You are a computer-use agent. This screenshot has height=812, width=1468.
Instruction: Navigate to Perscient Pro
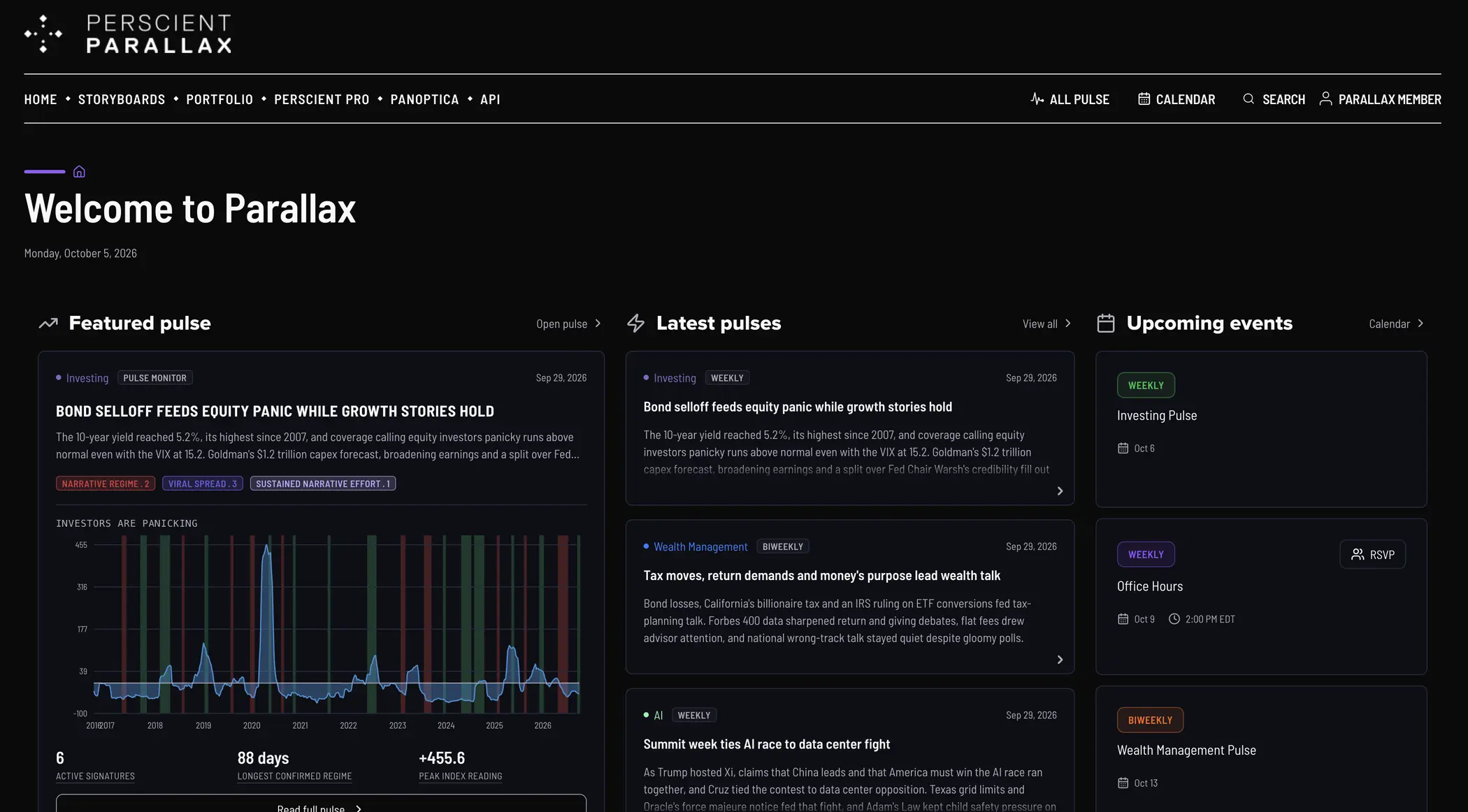(322, 99)
